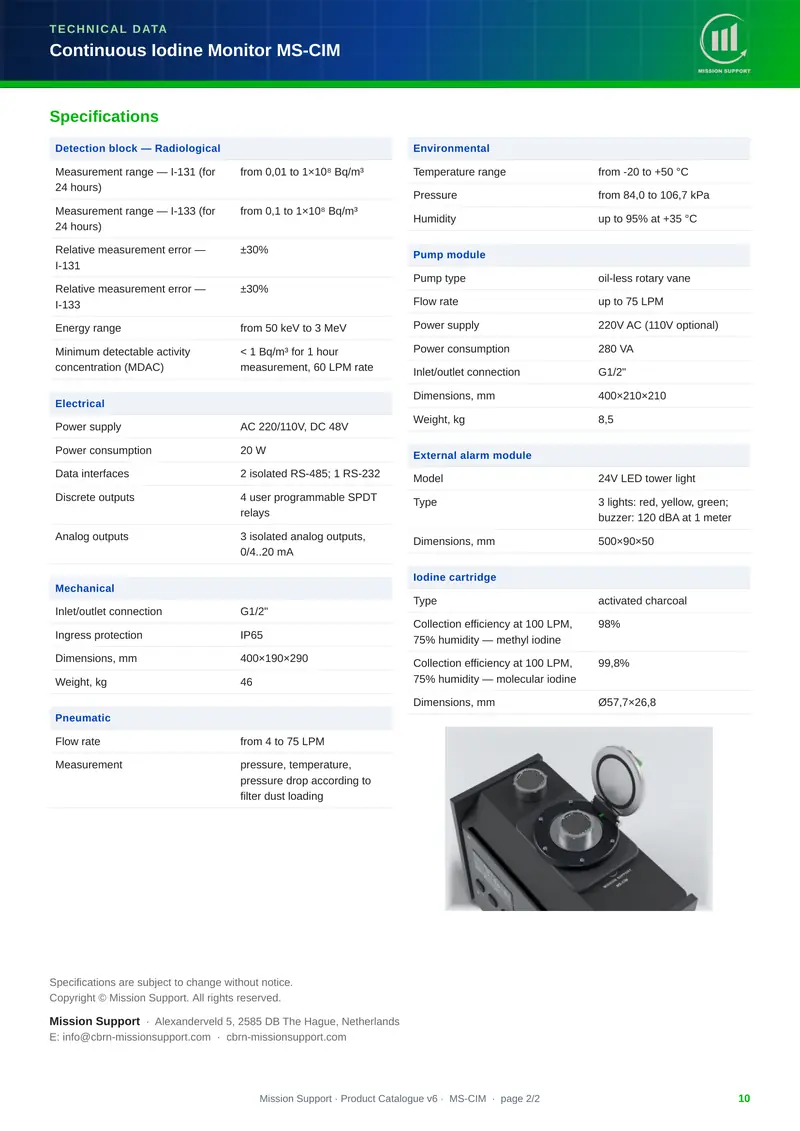The image size is (800, 1131).
Task: Click '4 user programmable SPDT relays' value
Action: [x=309, y=505]
